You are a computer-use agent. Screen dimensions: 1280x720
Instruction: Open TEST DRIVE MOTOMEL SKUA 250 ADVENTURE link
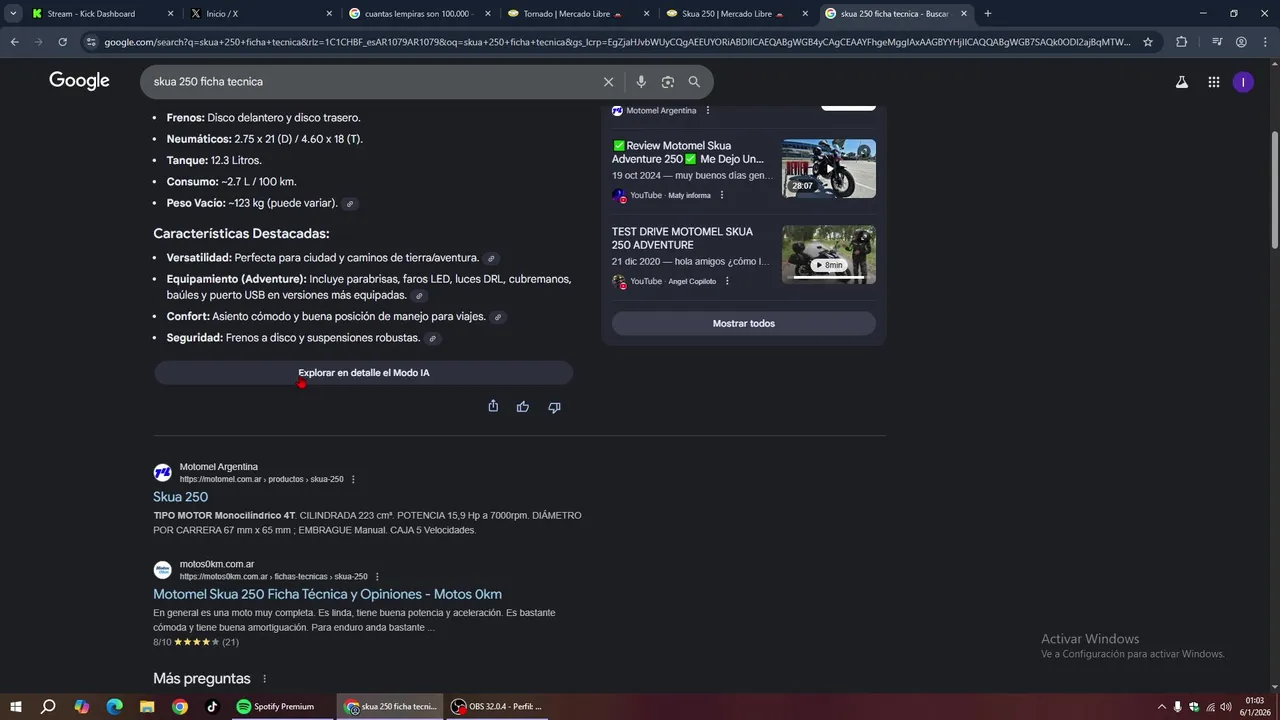[x=682, y=238]
